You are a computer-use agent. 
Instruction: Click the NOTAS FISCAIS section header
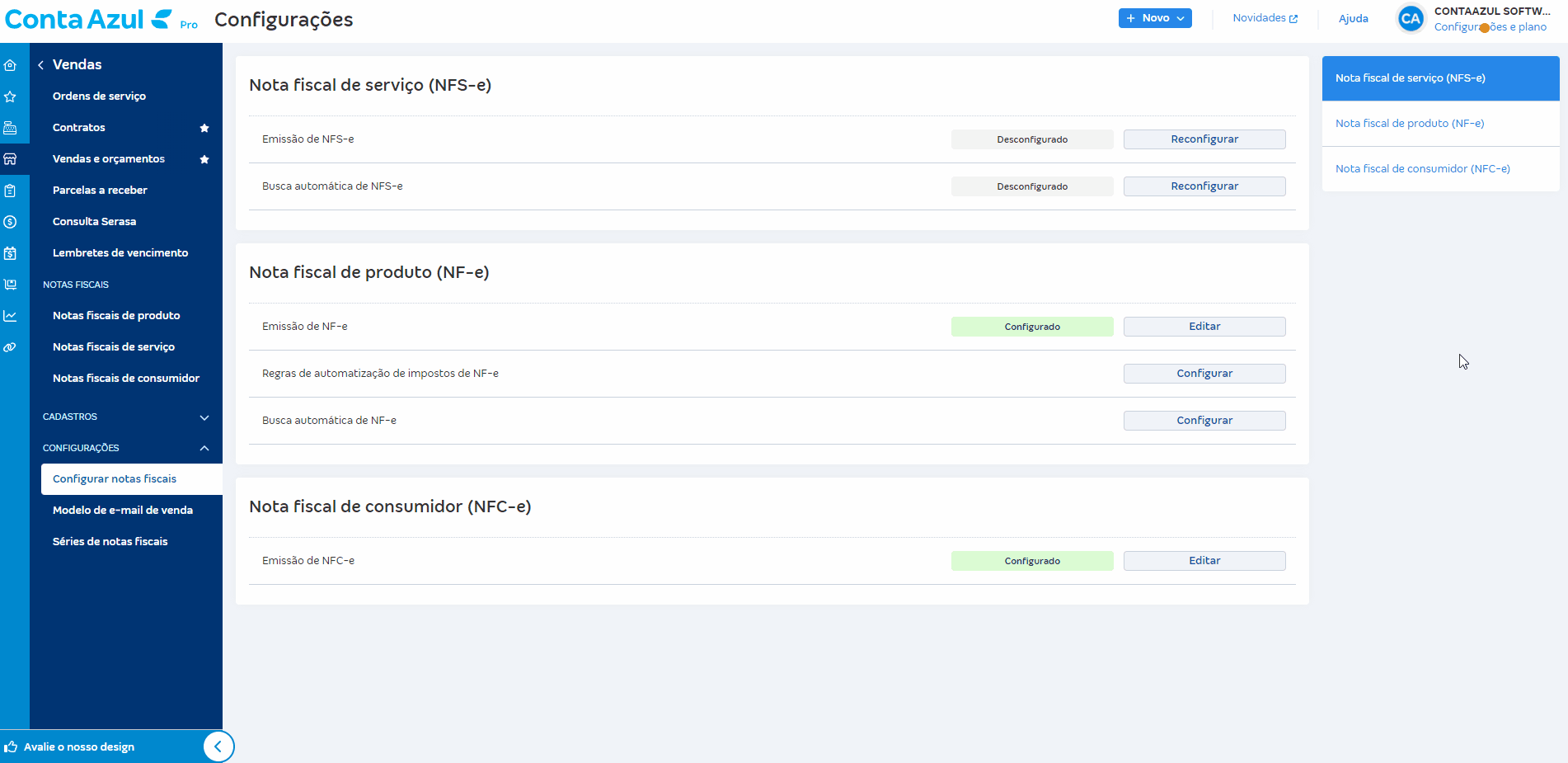point(76,285)
